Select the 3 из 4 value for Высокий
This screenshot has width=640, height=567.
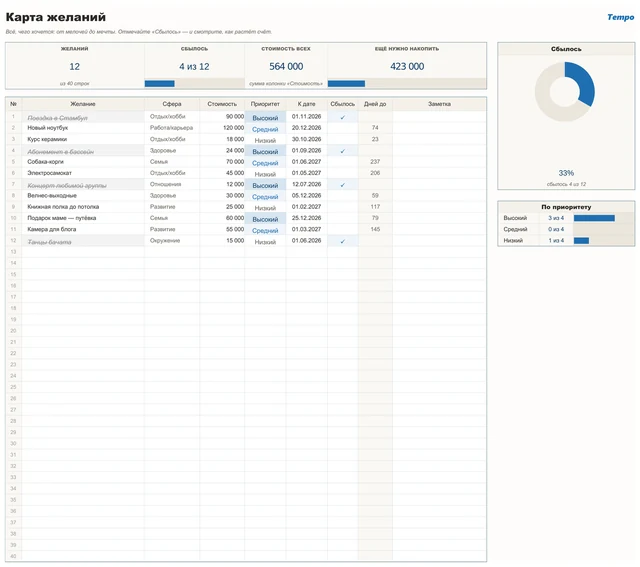556,218
